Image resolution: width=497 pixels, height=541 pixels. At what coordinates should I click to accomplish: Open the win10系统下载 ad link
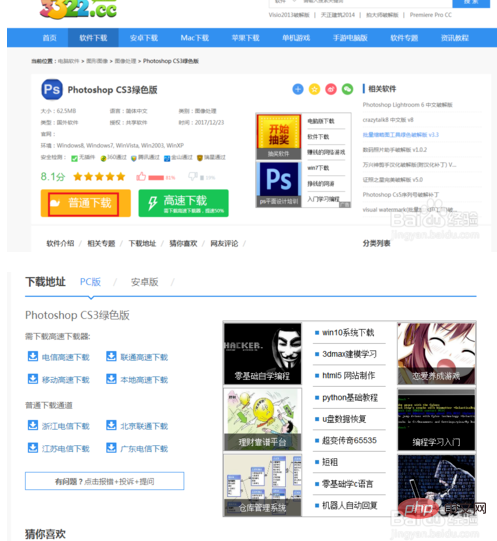(x=348, y=333)
